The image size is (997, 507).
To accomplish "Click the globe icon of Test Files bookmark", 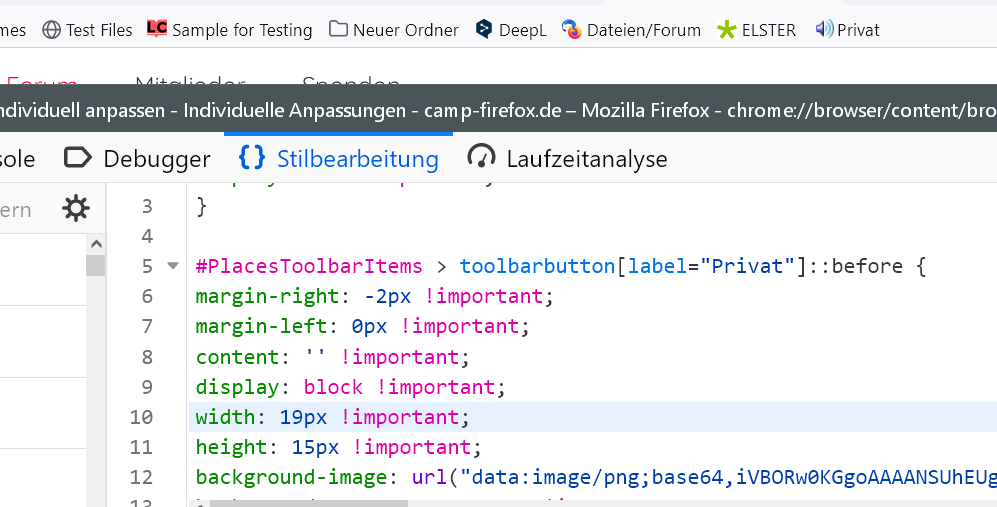I will tap(51, 30).
